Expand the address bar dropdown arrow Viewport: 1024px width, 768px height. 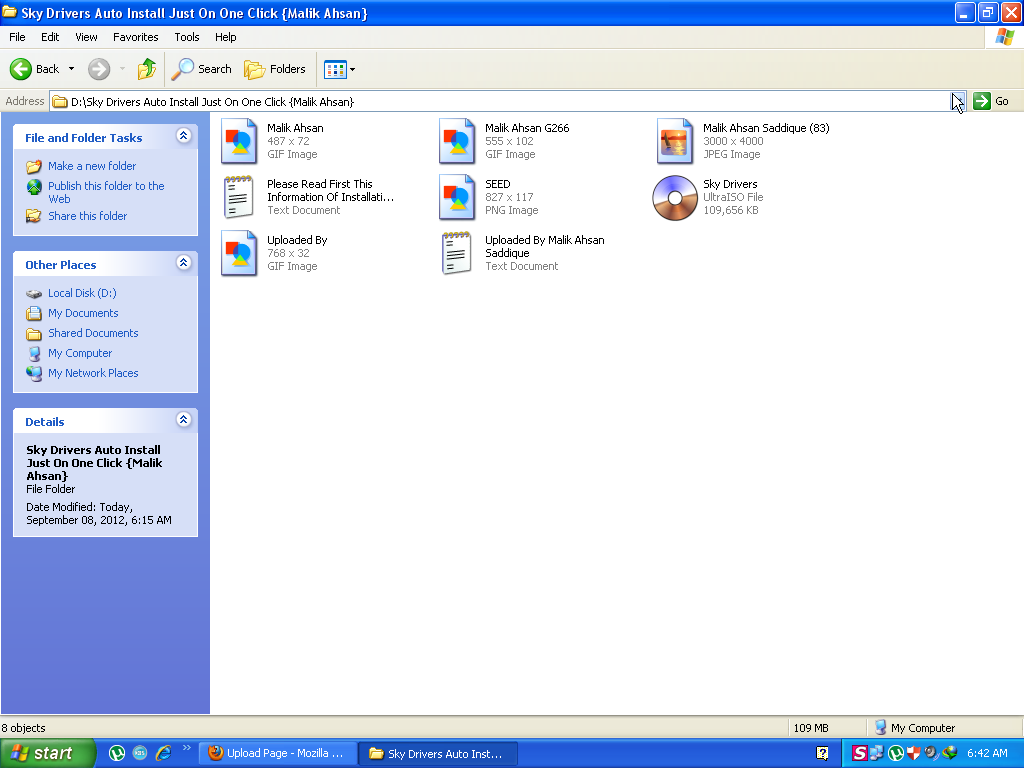point(957,101)
